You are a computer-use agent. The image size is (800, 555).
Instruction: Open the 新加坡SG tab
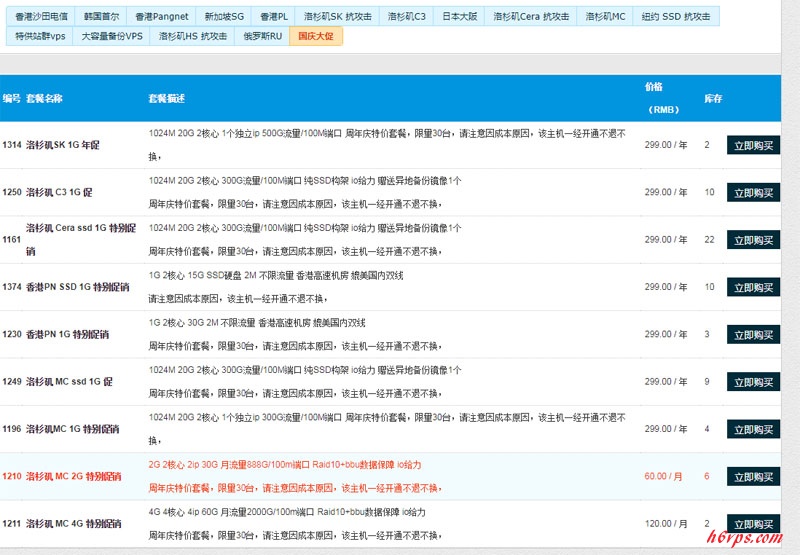[224, 16]
